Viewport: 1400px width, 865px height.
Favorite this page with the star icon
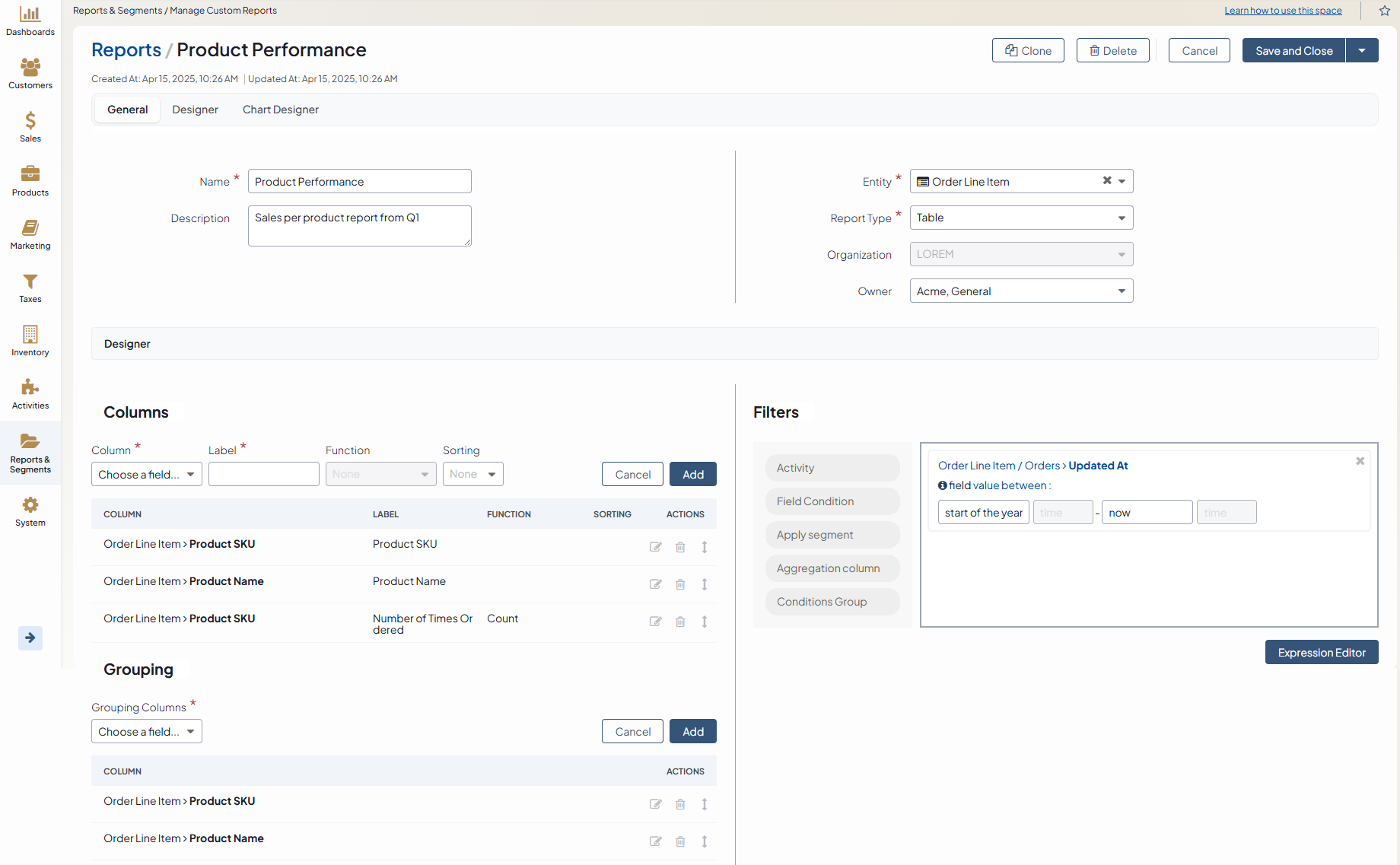click(x=1385, y=11)
